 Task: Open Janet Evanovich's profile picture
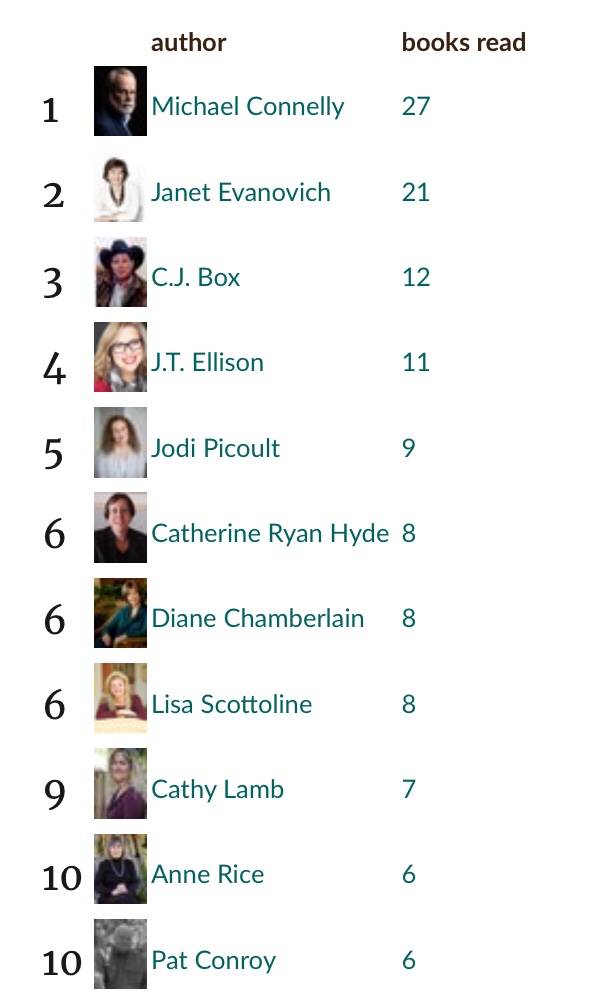[120, 187]
